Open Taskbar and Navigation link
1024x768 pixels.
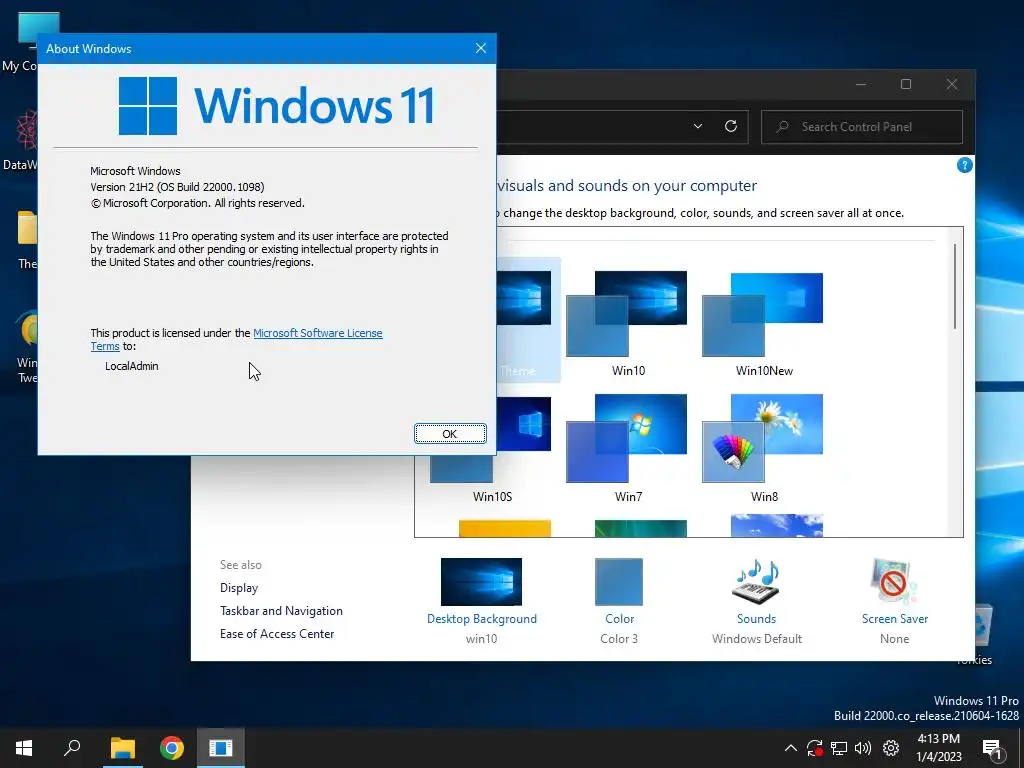pos(281,611)
